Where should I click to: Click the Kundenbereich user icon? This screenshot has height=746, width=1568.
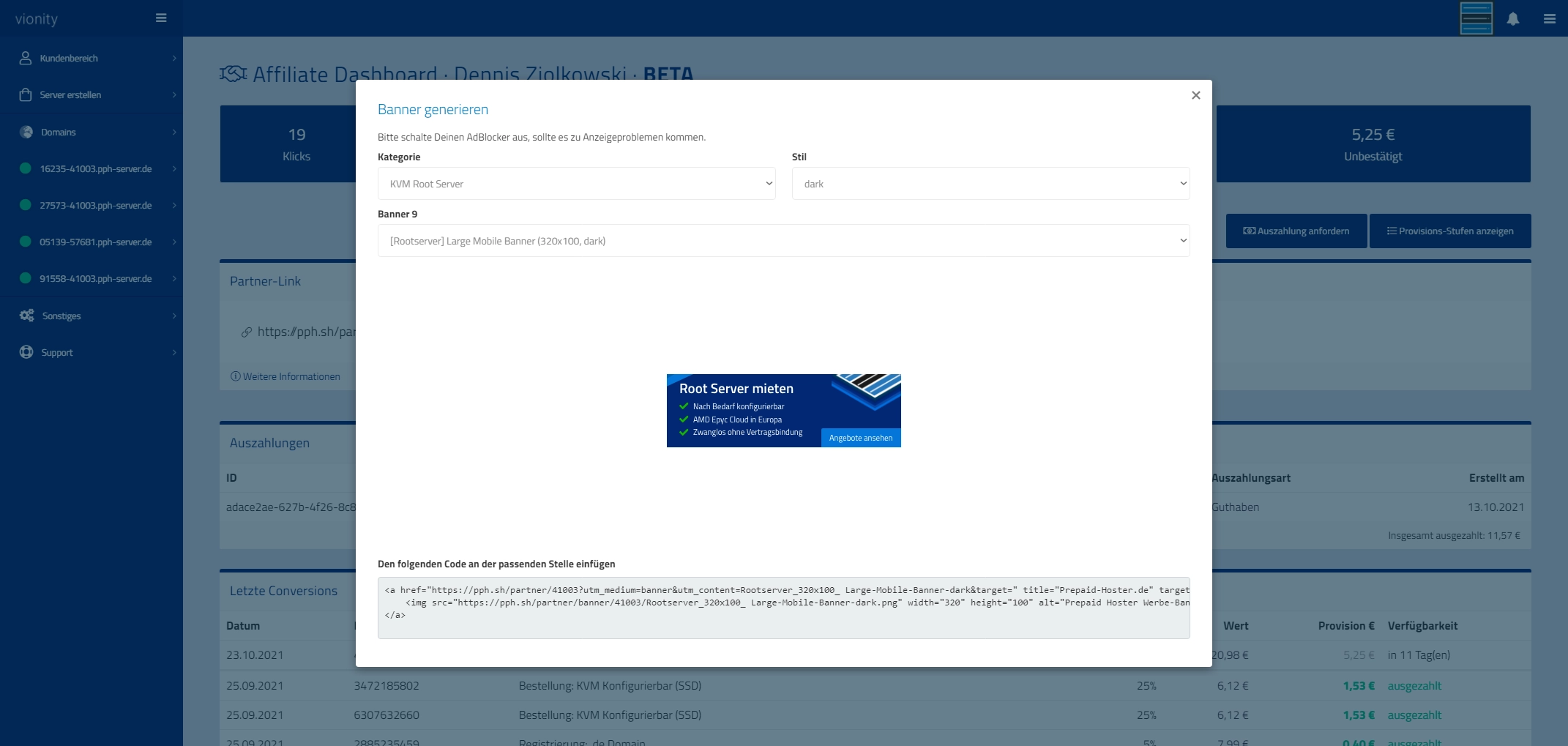pyautogui.click(x=26, y=58)
